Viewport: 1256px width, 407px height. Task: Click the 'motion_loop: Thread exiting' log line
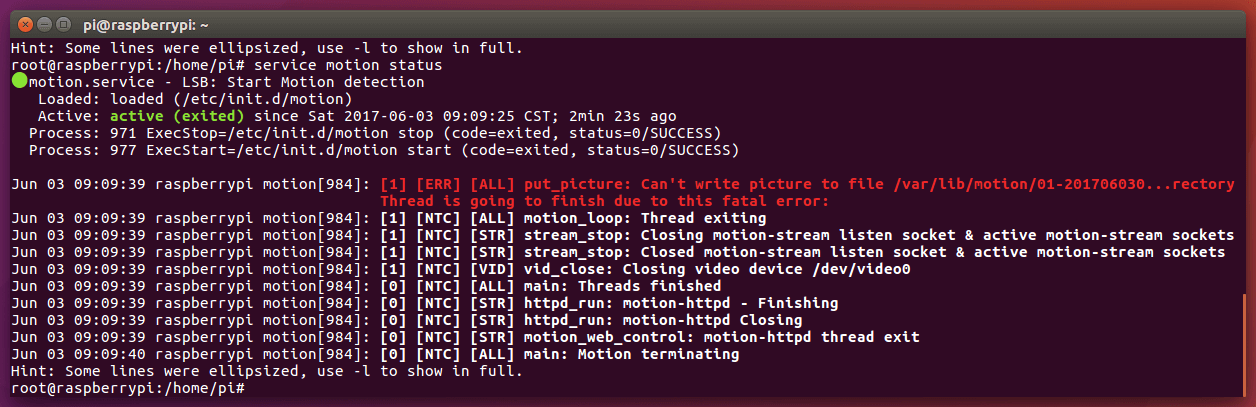pyautogui.click(x=645, y=218)
